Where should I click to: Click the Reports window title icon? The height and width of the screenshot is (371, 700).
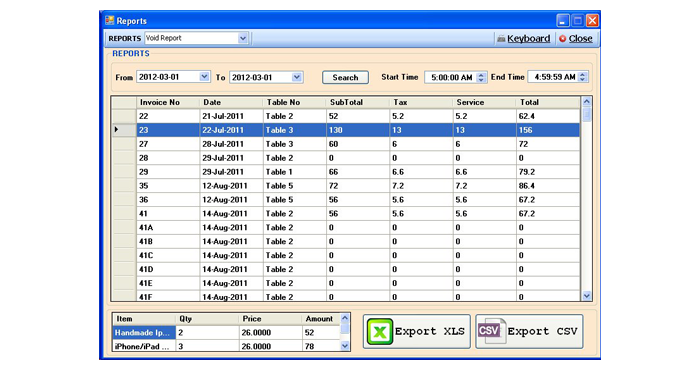[x=109, y=21]
